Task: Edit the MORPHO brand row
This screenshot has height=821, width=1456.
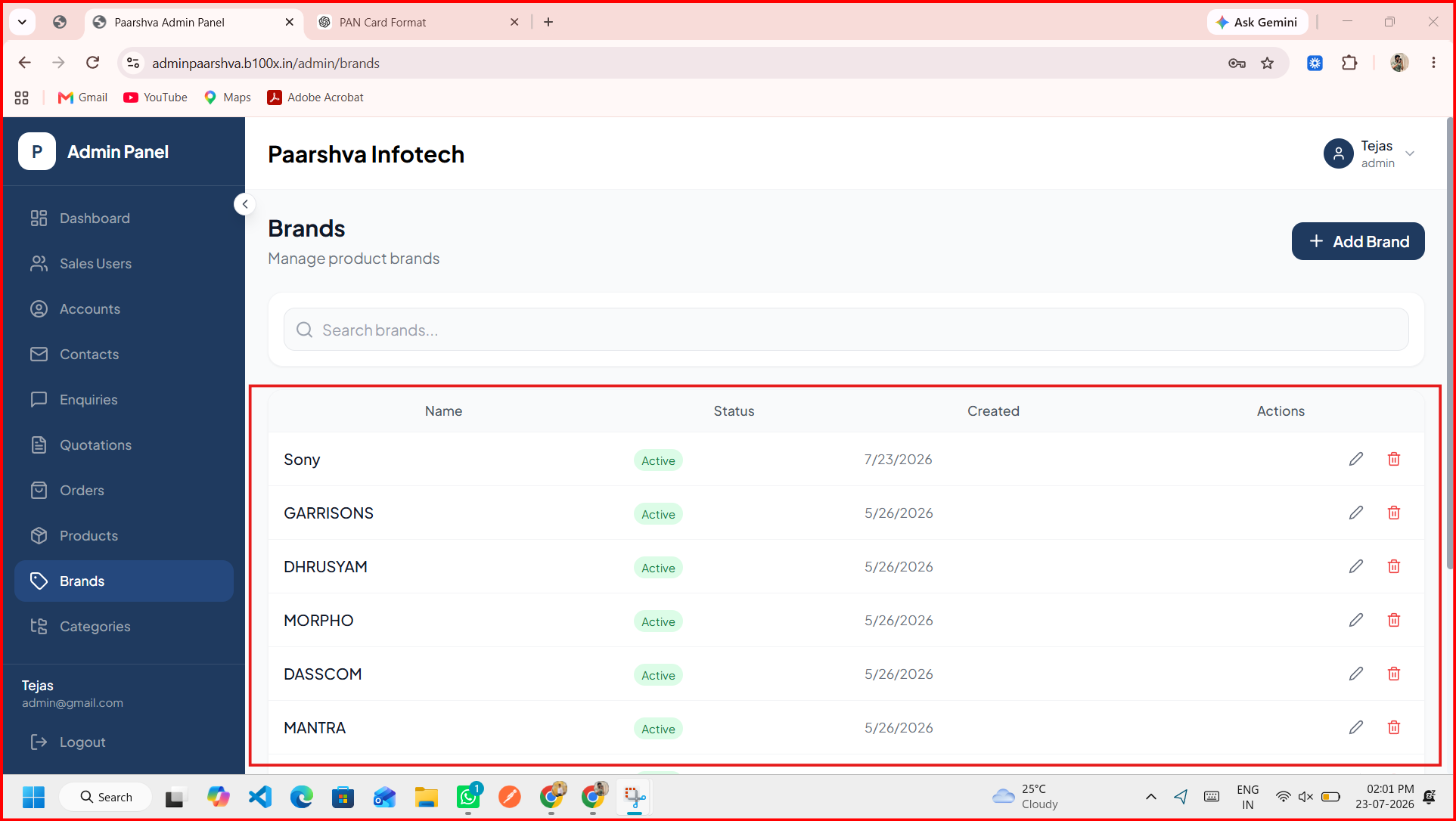Action: 1355,620
